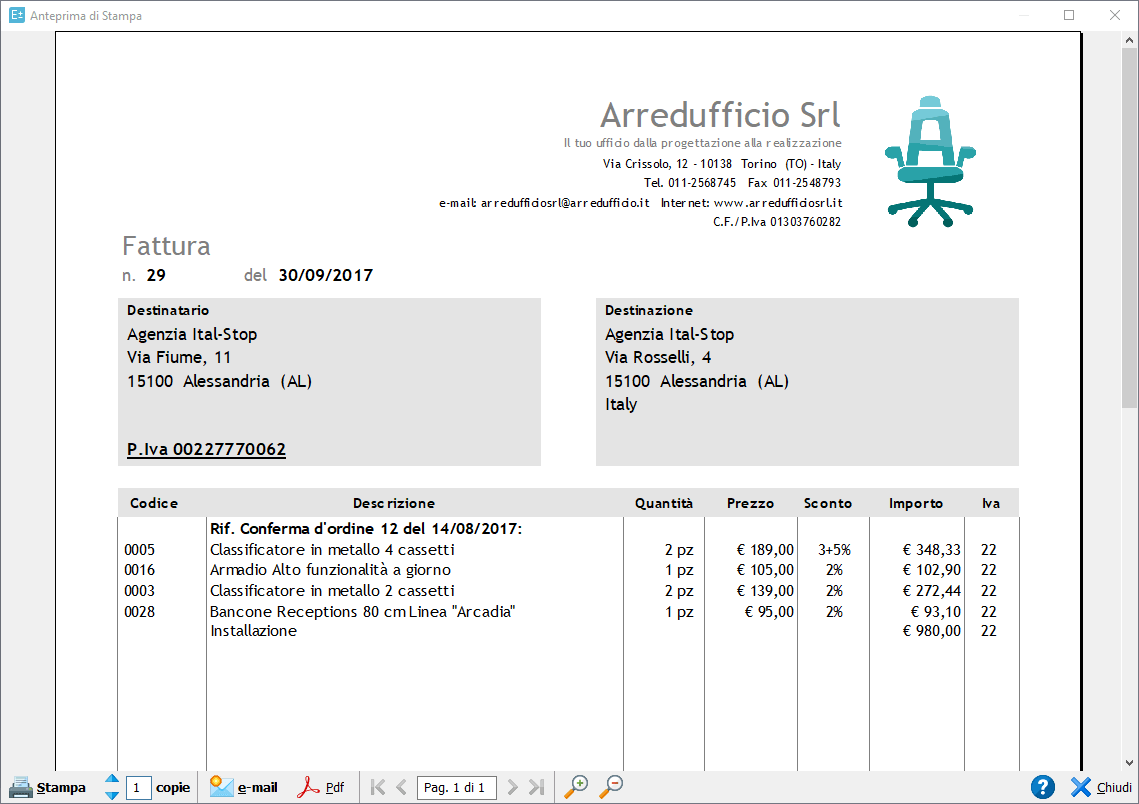Send the invoice via e-mail button
The width and height of the screenshot is (1139, 804).
(x=244, y=787)
